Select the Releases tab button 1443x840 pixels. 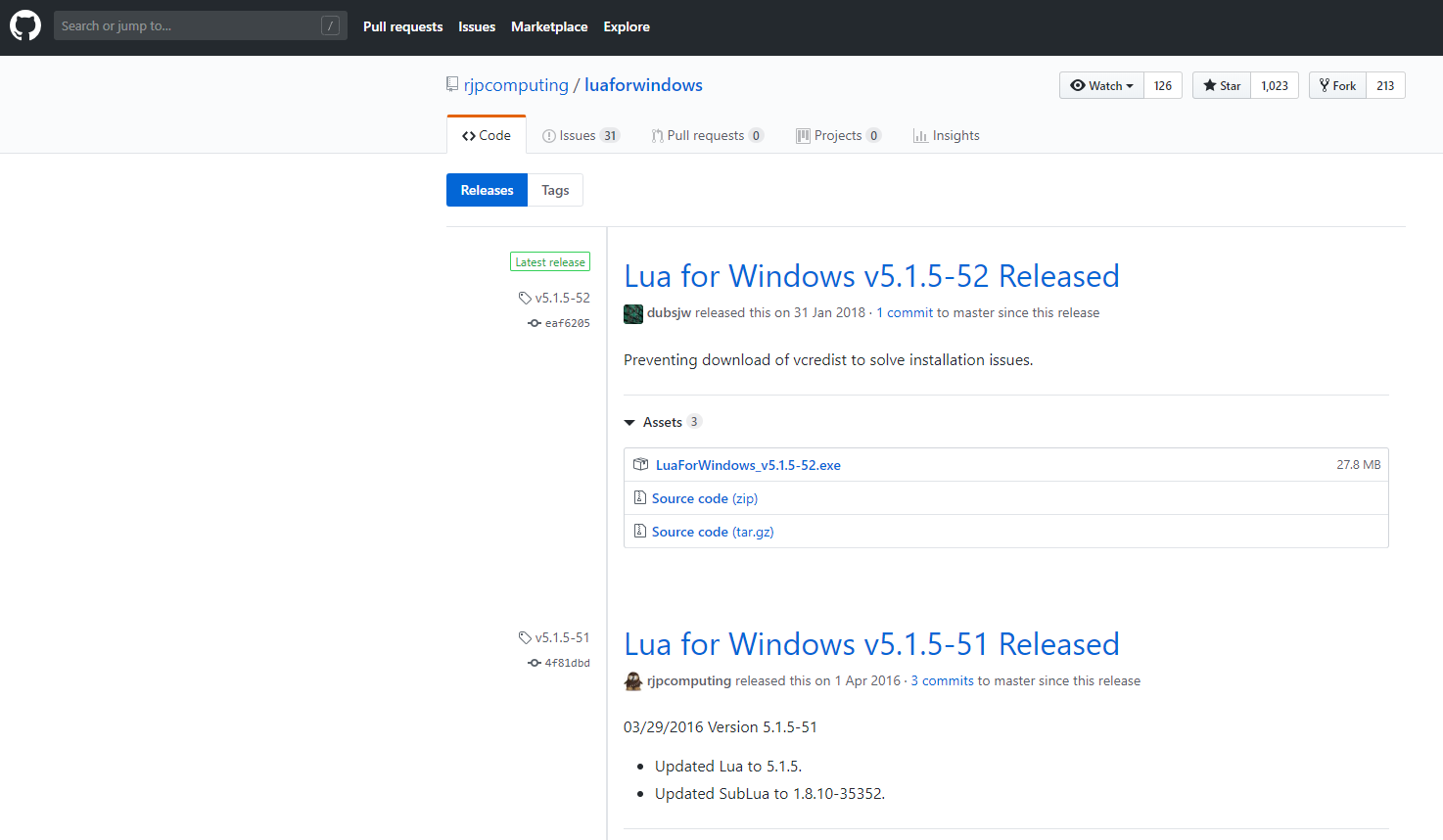(487, 190)
